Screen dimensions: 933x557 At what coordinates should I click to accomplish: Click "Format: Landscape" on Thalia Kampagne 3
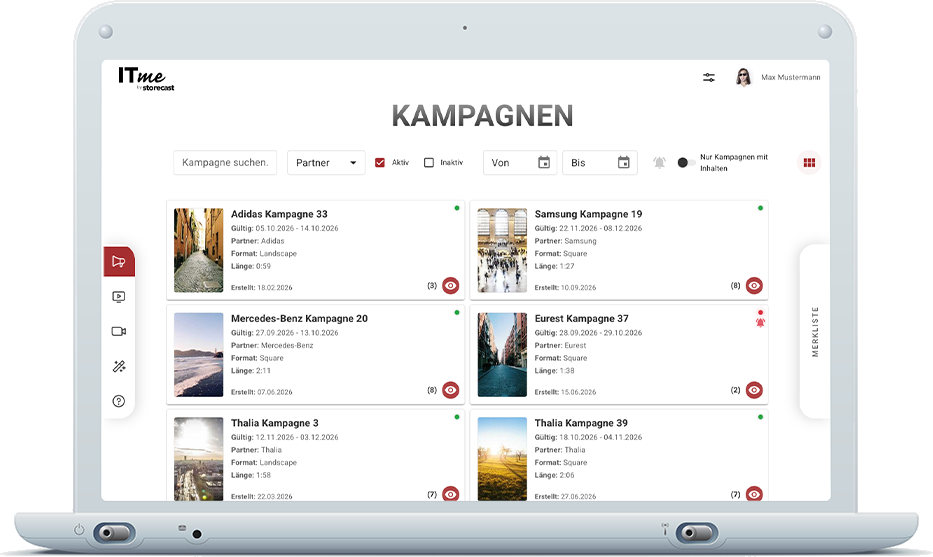pyautogui.click(x=264, y=462)
